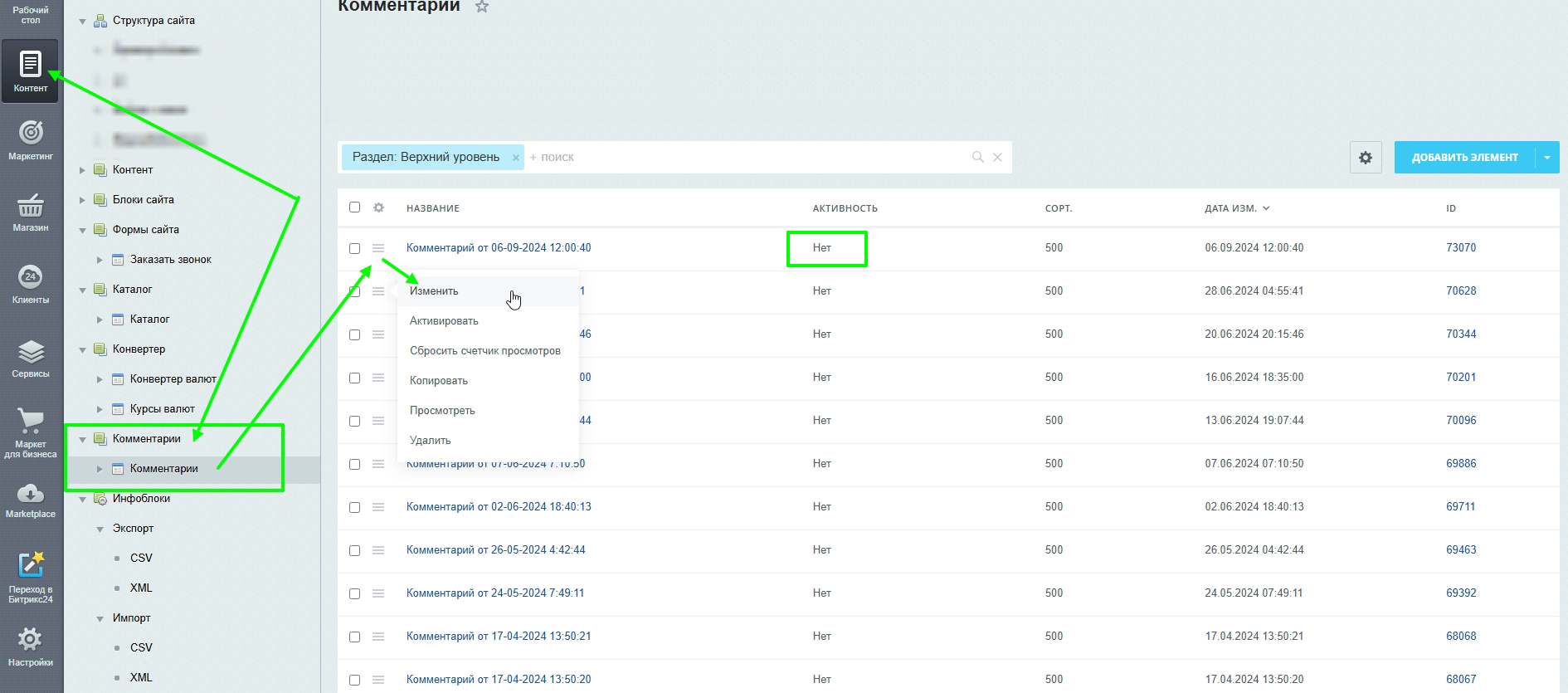
Task: Open list settings gear beside Добавить элемент
Action: [1366, 158]
